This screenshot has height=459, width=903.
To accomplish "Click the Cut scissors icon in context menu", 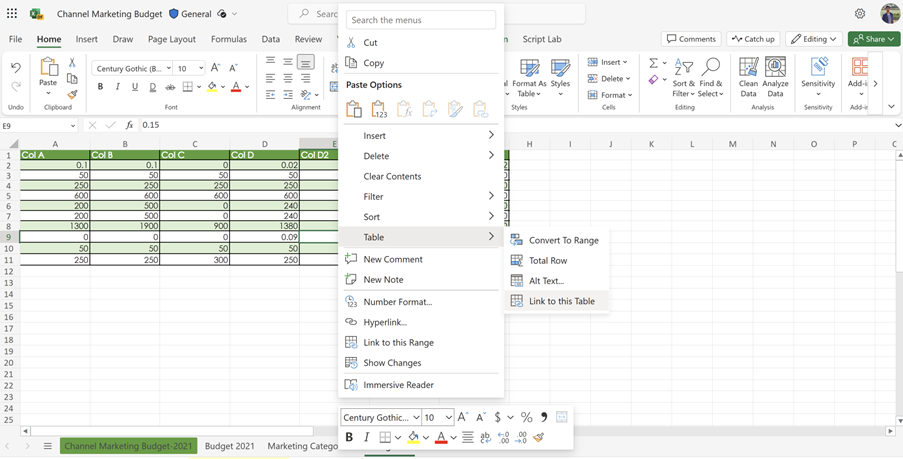I will tap(351, 42).
